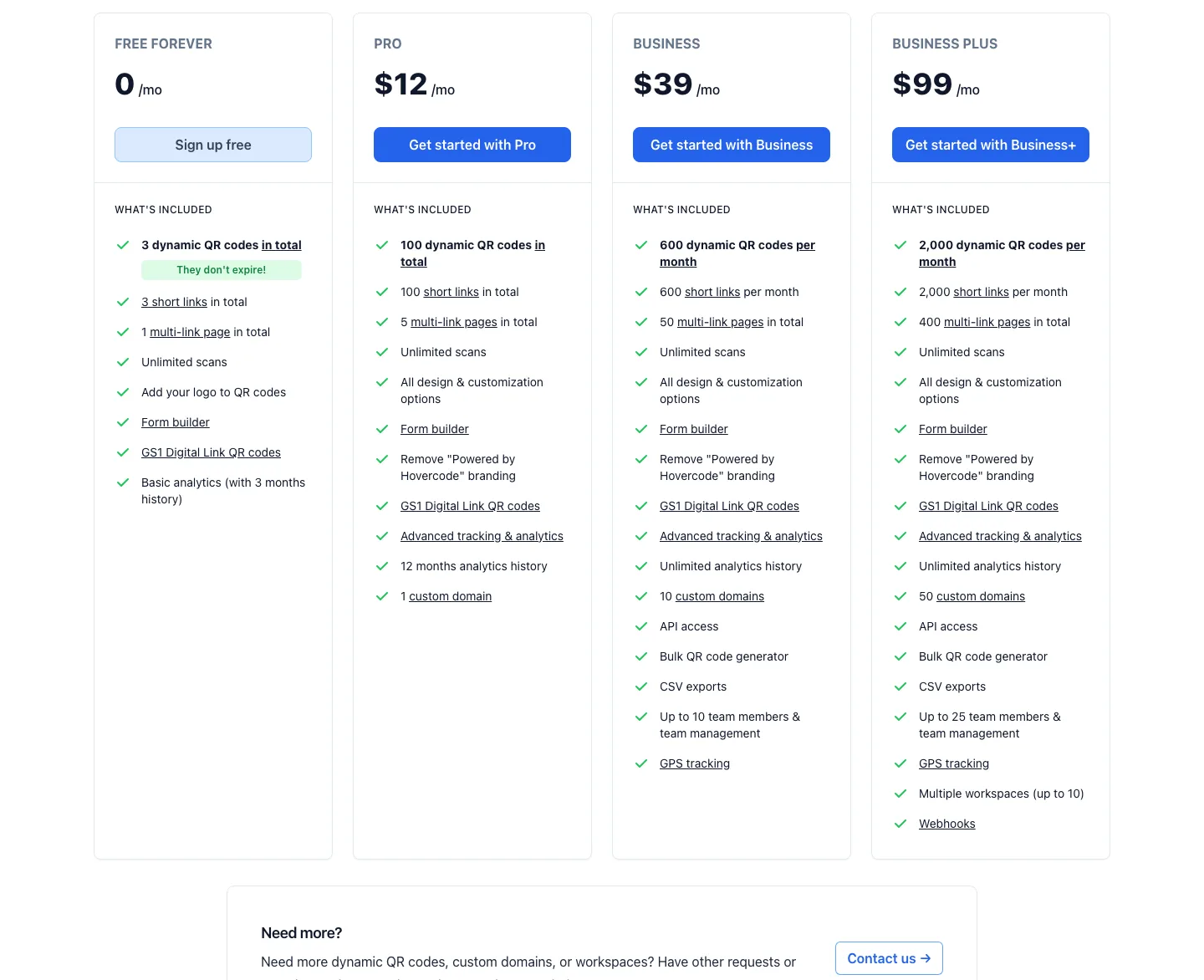Viewport: 1204px width, 980px height.
Task: Open Form builder link in Business Plus plan
Action: [x=953, y=429]
